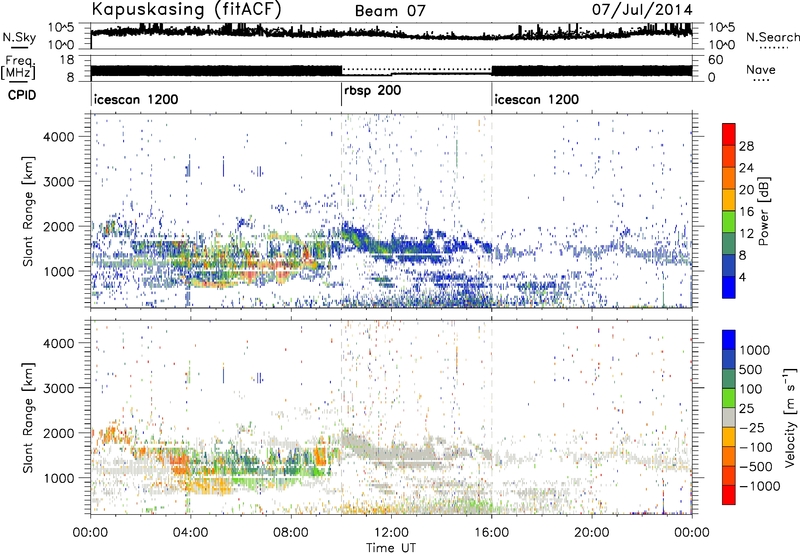Click the "12:00" time axis label
Viewport: 800px width, 554px height.
coord(391,533)
